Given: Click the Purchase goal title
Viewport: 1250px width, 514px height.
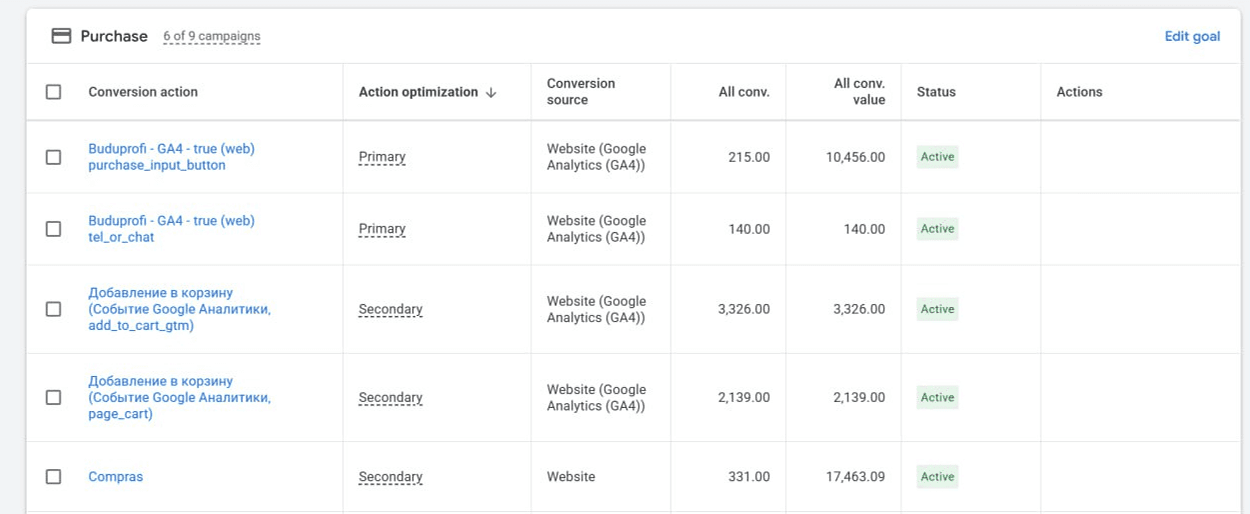Looking at the screenshot, I should (114, 36).
